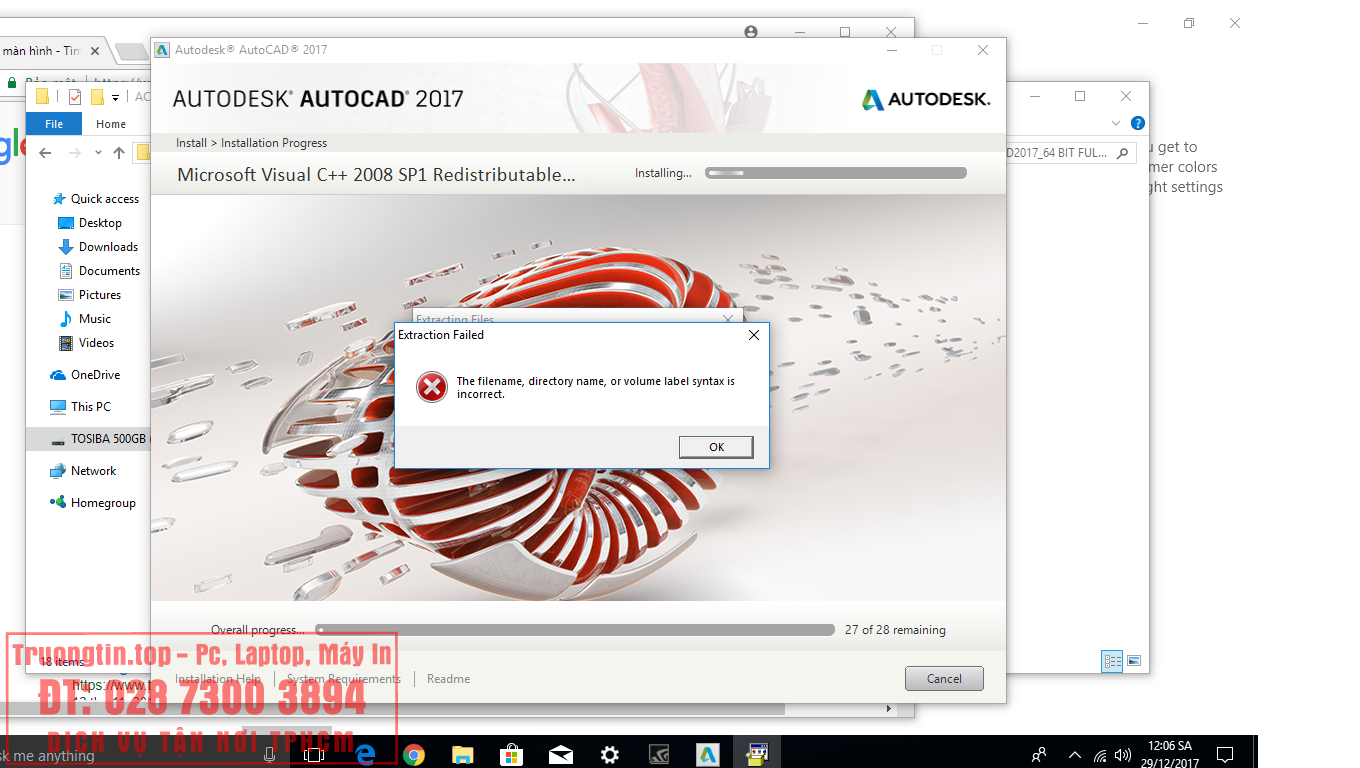1360x768 pixels.
Task: Open recent locations dropdown in File Explorer
Action: coord(98,153)
